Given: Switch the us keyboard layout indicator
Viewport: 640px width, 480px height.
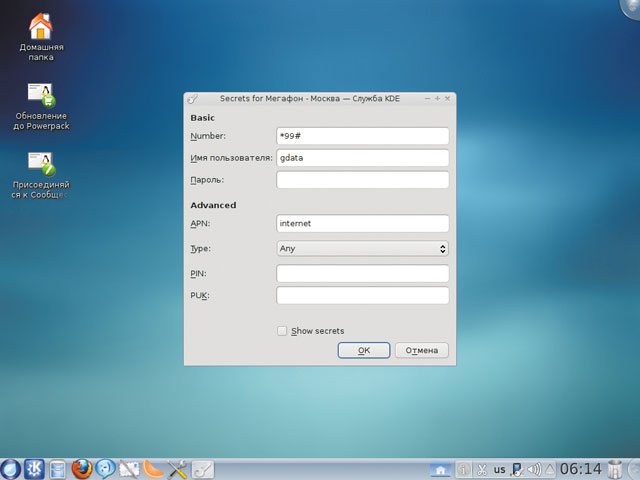Looking at the screenshot, I should pyautogui.click(x=499, y=469).
